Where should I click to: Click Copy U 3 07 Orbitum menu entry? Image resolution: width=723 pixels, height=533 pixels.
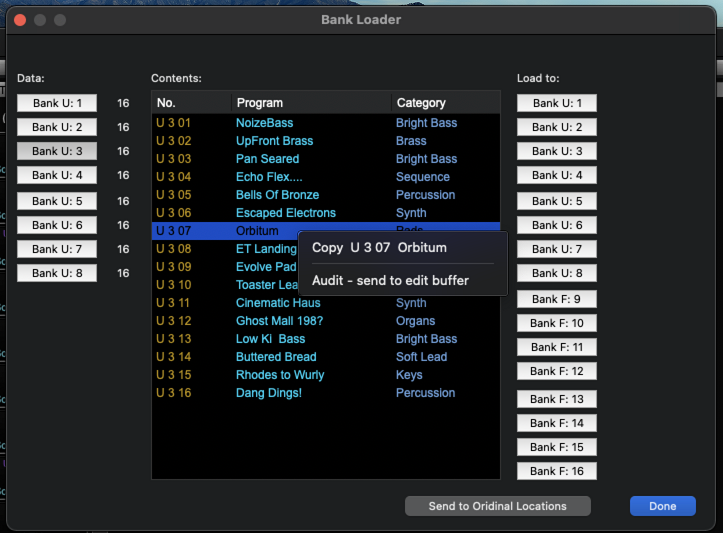pos(380,247)
